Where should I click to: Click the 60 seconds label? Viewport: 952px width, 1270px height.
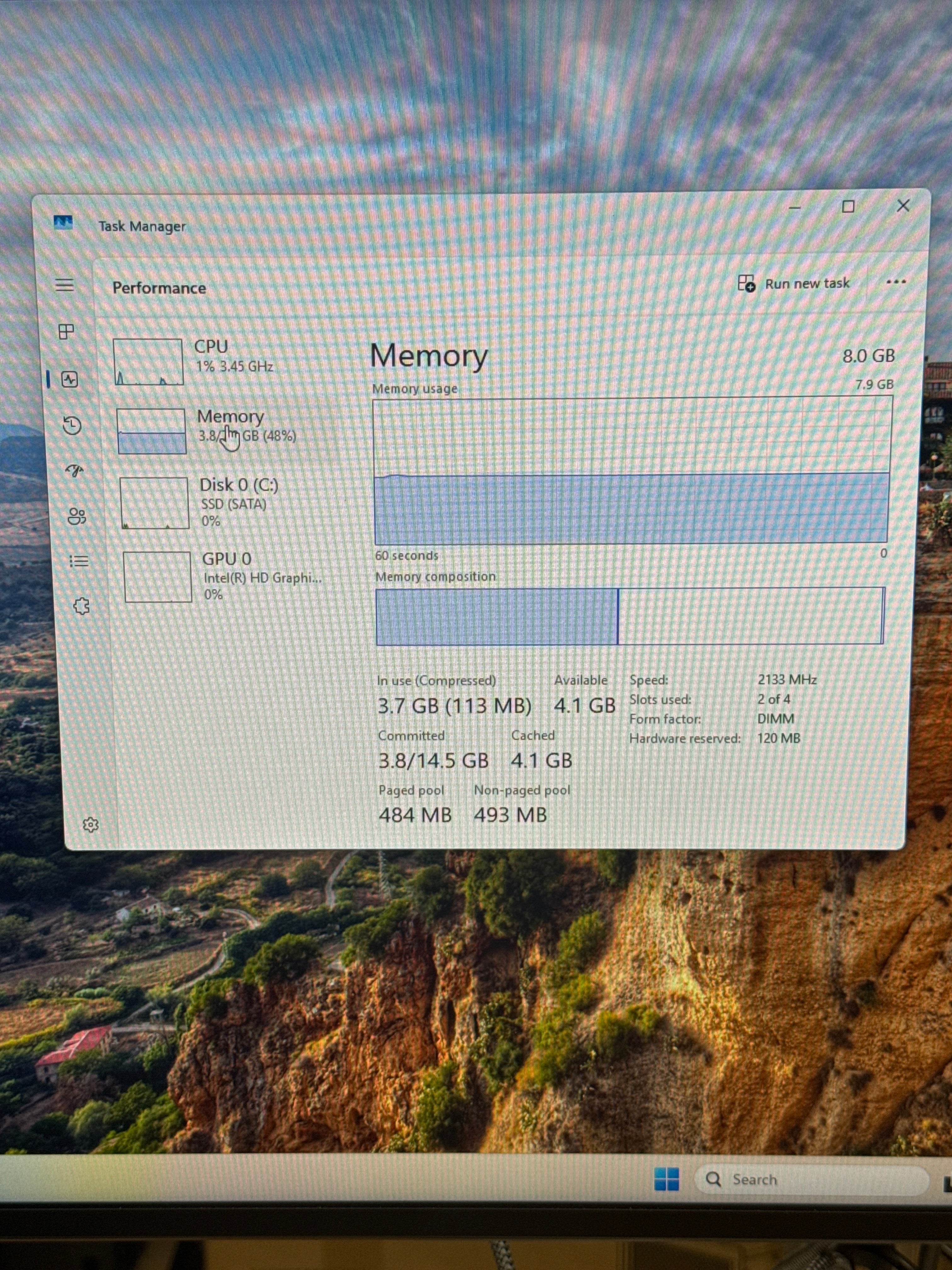[406, 556]
